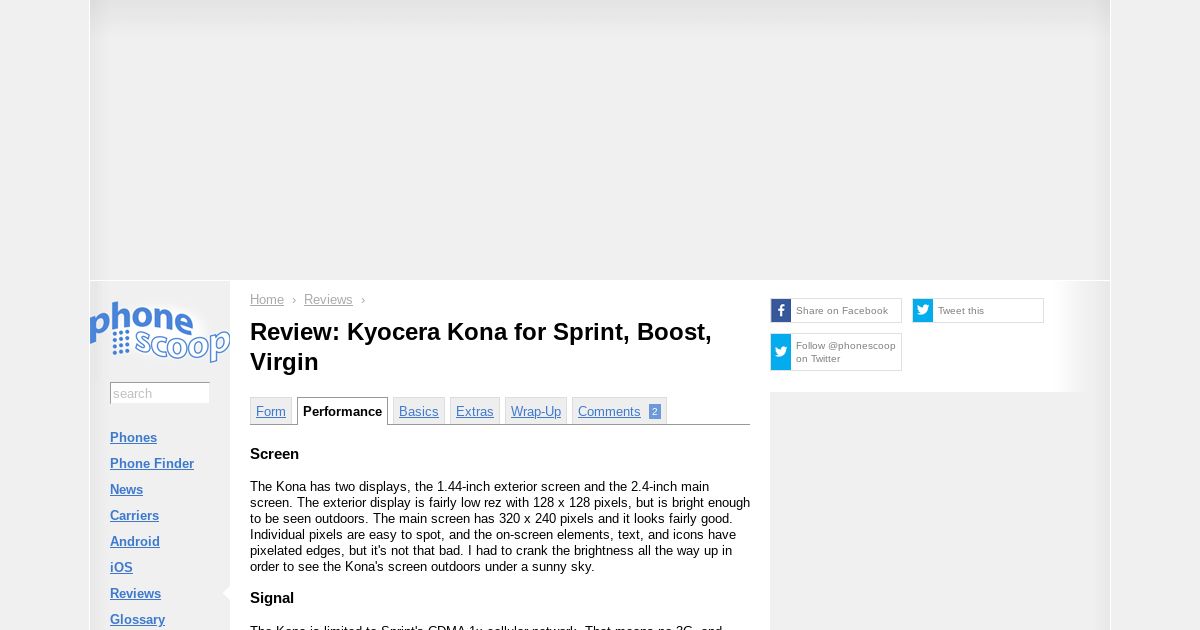Screen dimensions: 1200x630
Task: Click the Reviews breadcrumb link
Action: pyautogui.click(x=328, y=300)
